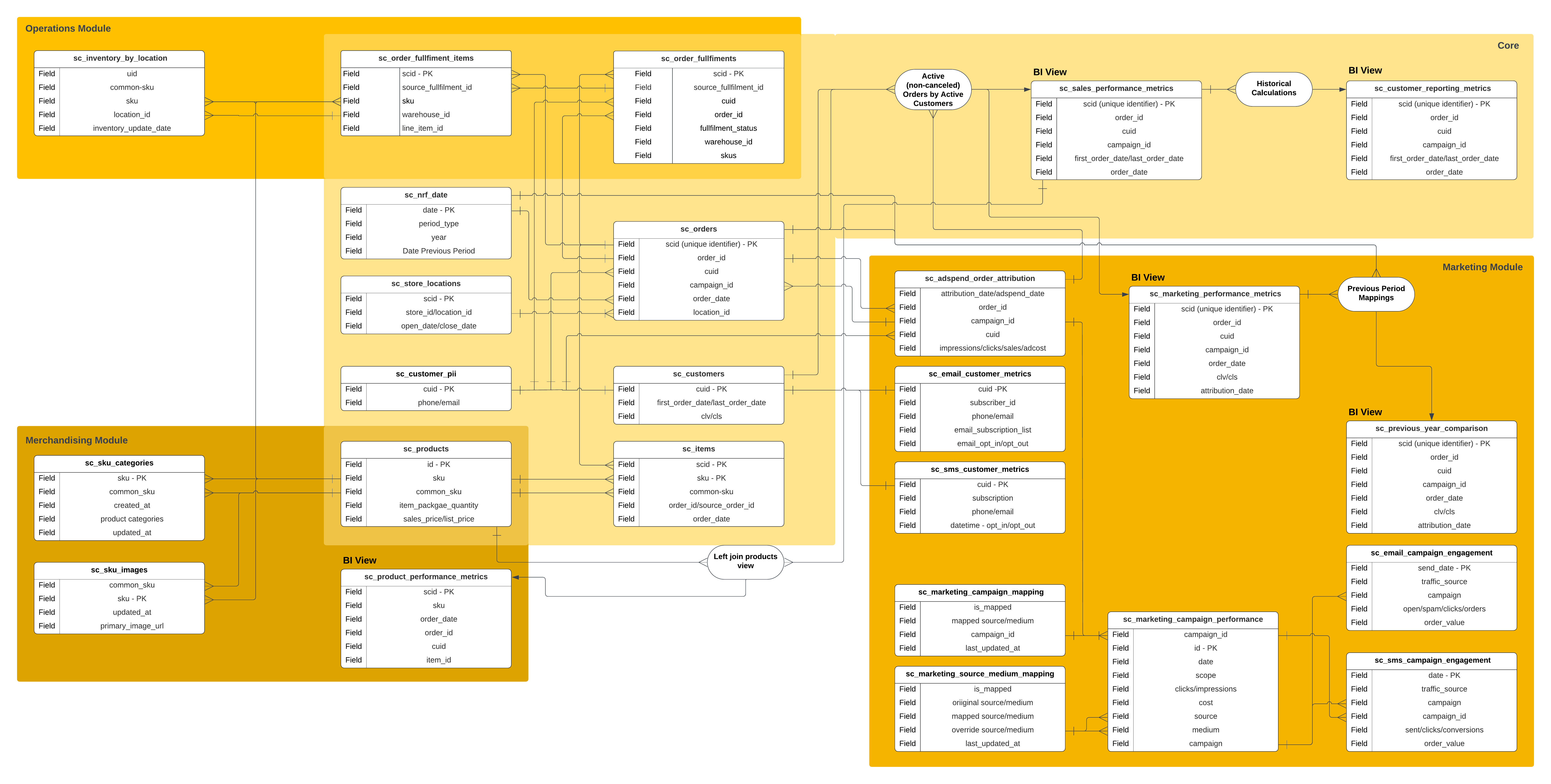Click the sc_customers table title

698,374
